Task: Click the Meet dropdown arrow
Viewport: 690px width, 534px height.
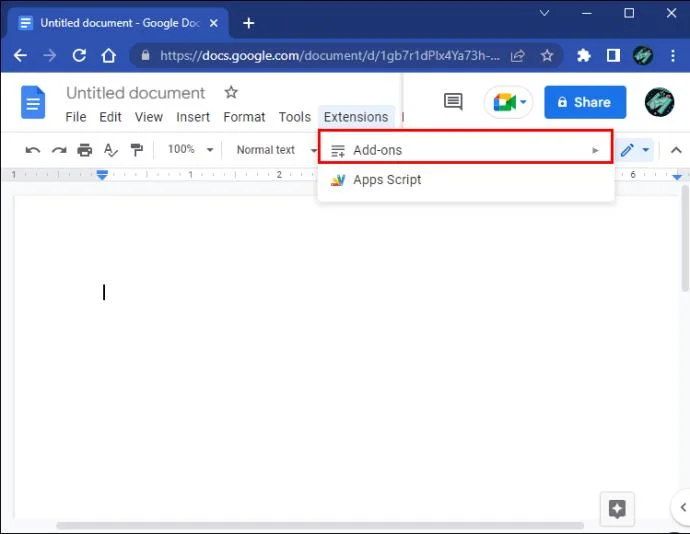Action: [x=523, y=102]
